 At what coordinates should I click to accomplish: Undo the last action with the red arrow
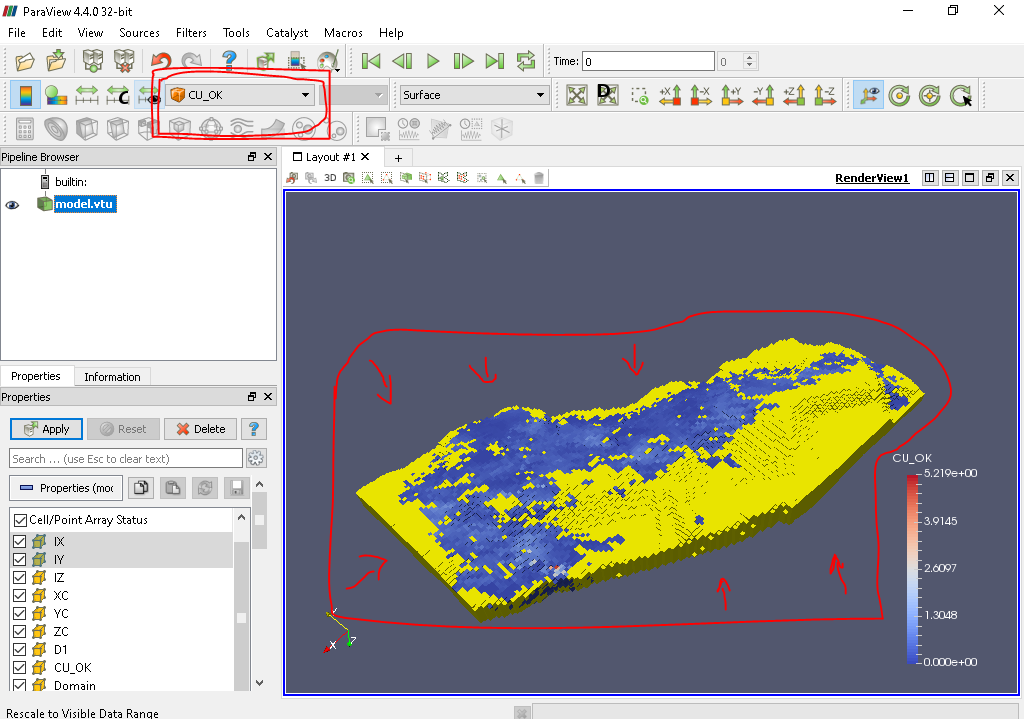click(161, 61)
